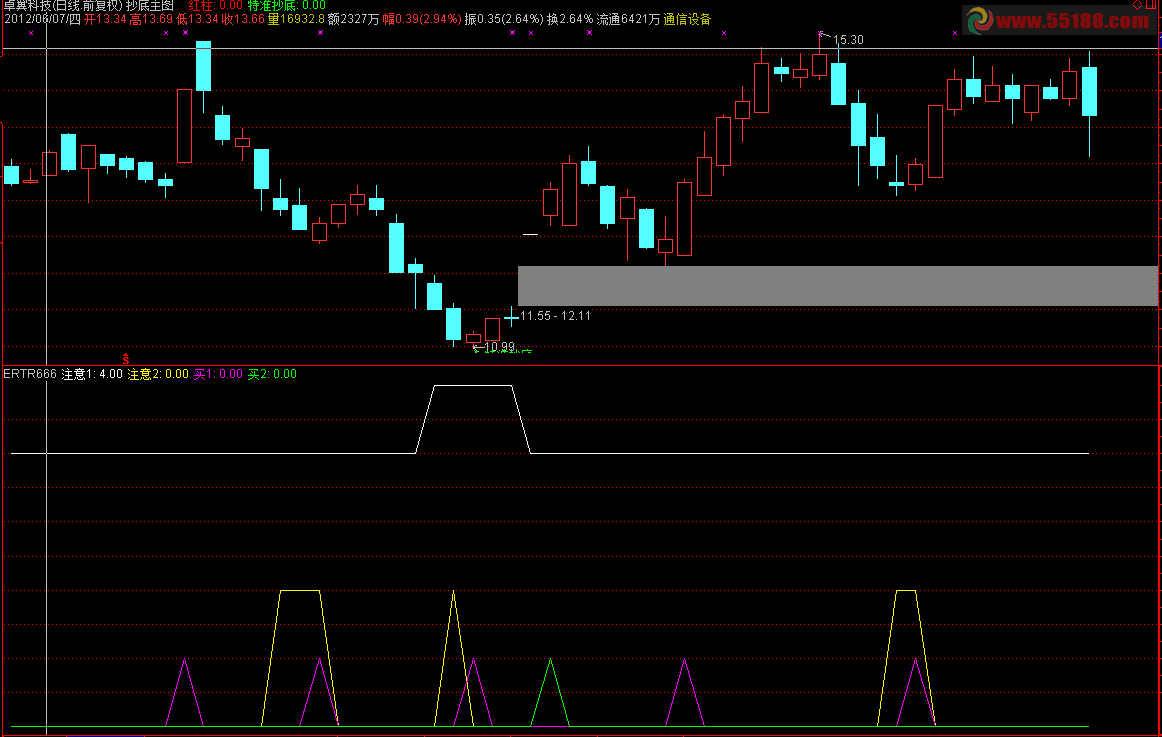Click the amplitude value 振0.35(2.64%)

tap(504, 19)
